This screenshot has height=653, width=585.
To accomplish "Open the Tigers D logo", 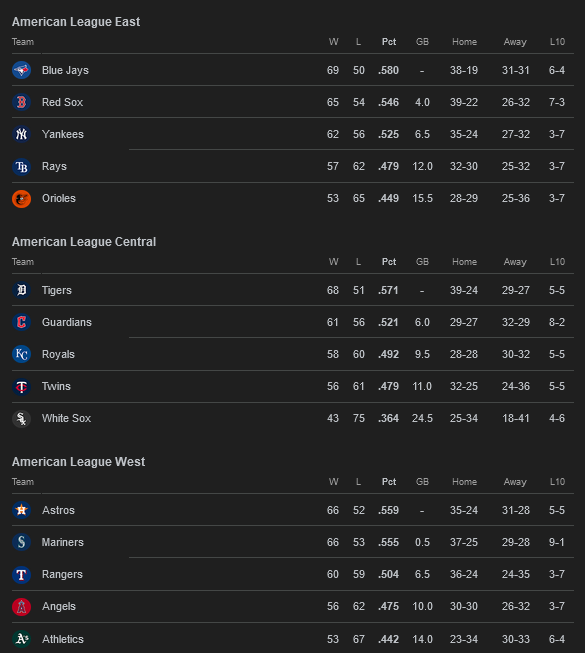I will [x=22, y=290].
